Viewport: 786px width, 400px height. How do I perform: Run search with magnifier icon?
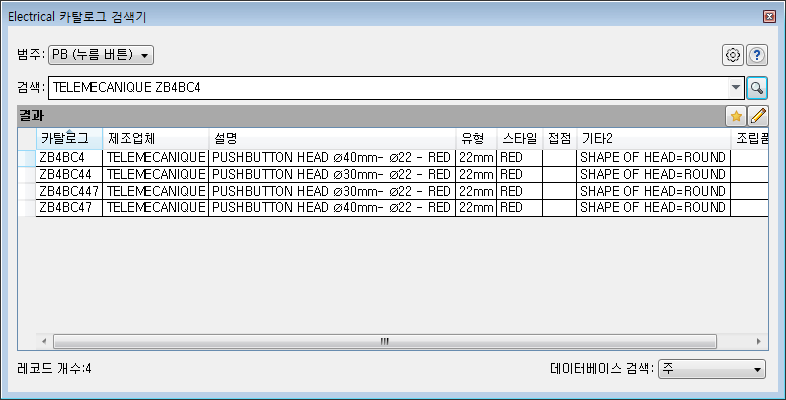pos(757,88)
